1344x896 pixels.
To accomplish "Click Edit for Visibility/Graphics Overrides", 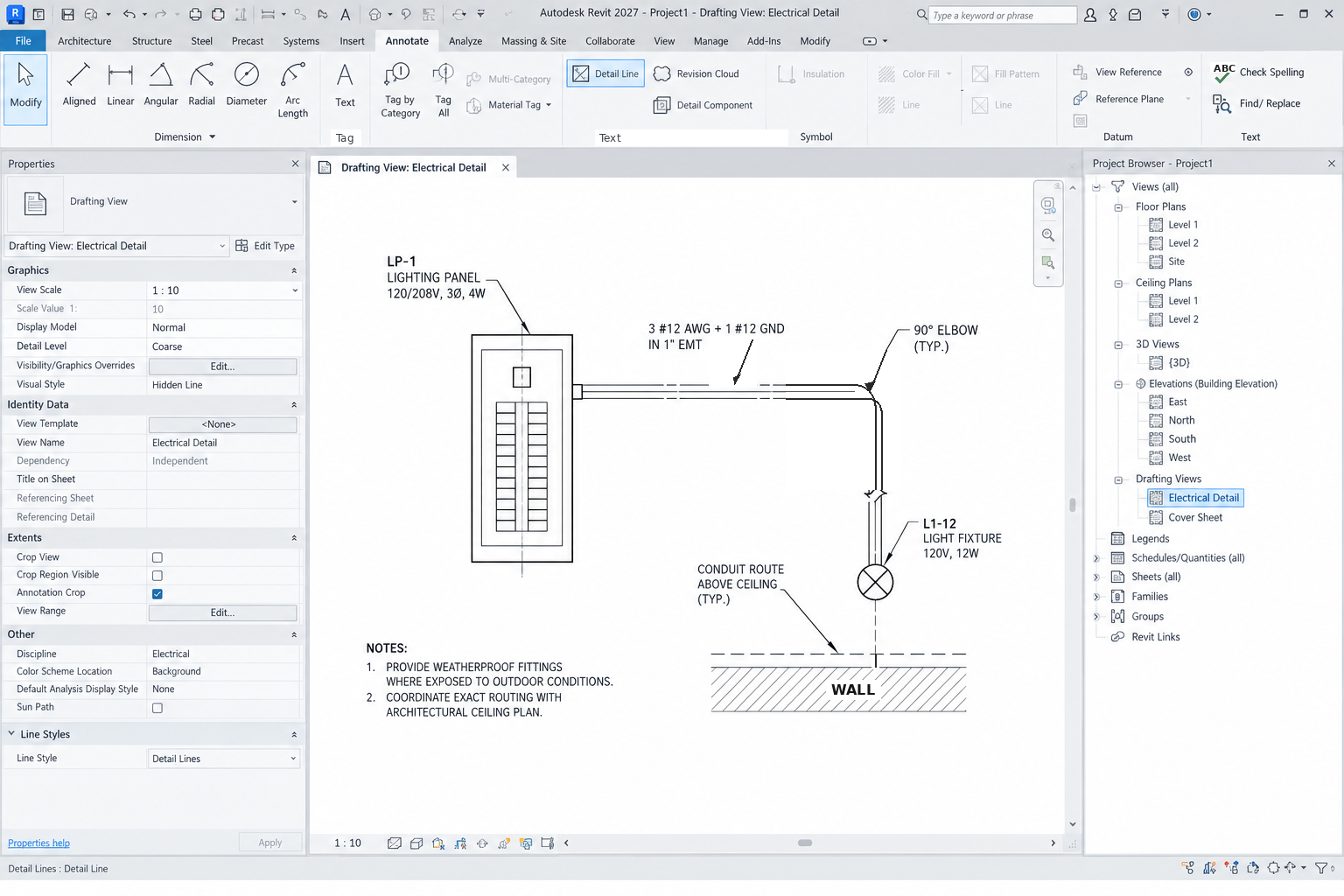I will coord(222,367).
